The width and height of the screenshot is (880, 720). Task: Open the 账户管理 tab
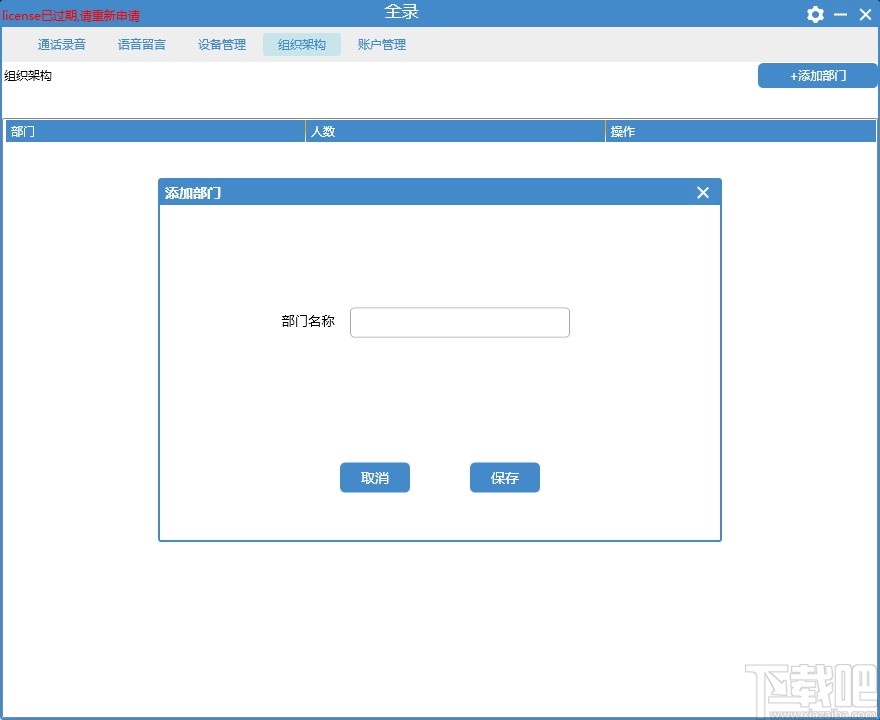point(381,44)
